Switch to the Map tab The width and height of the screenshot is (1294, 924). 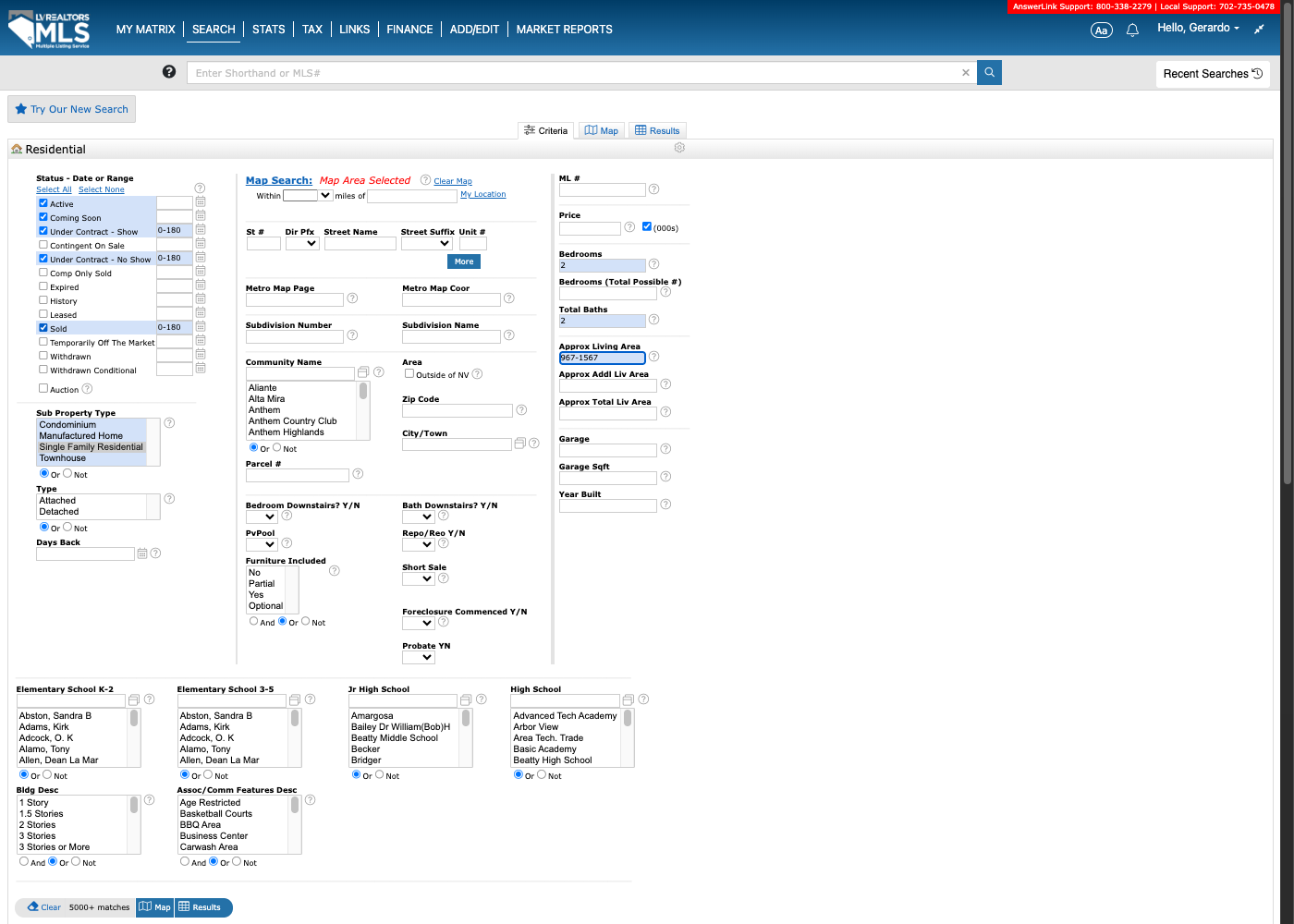601,130
